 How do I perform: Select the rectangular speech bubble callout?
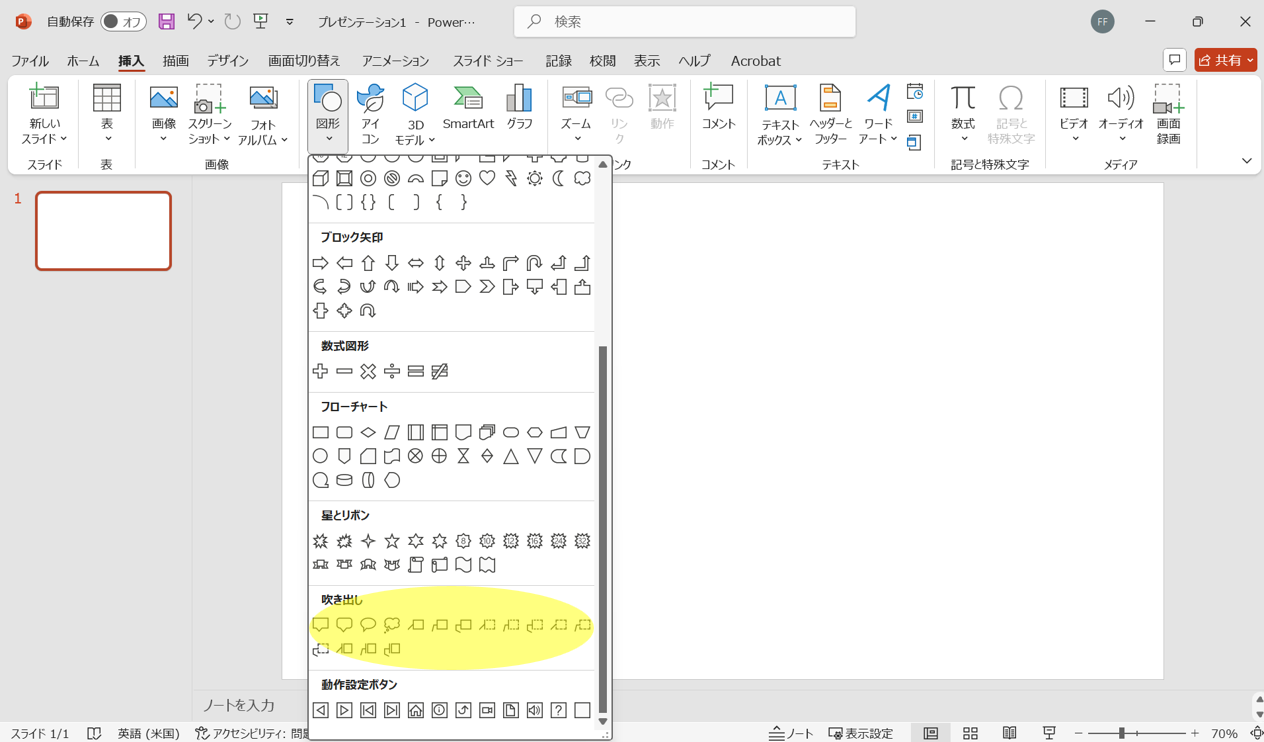click(x=320, y=625)
